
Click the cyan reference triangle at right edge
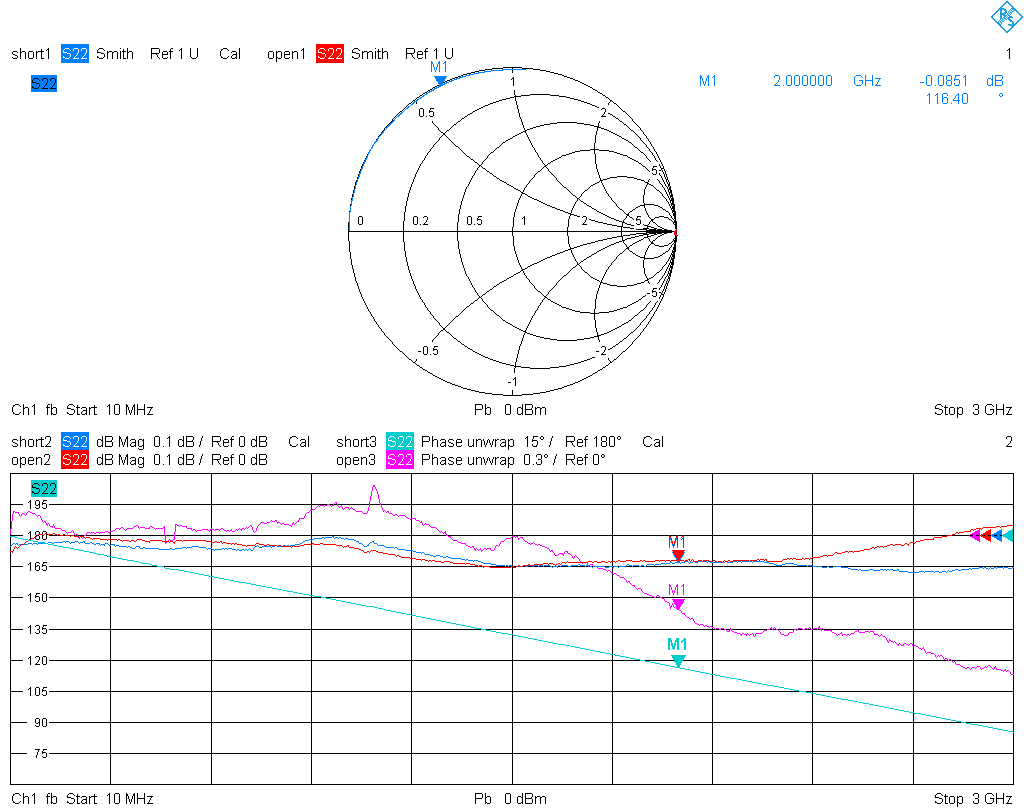(x=1008, y=536)
